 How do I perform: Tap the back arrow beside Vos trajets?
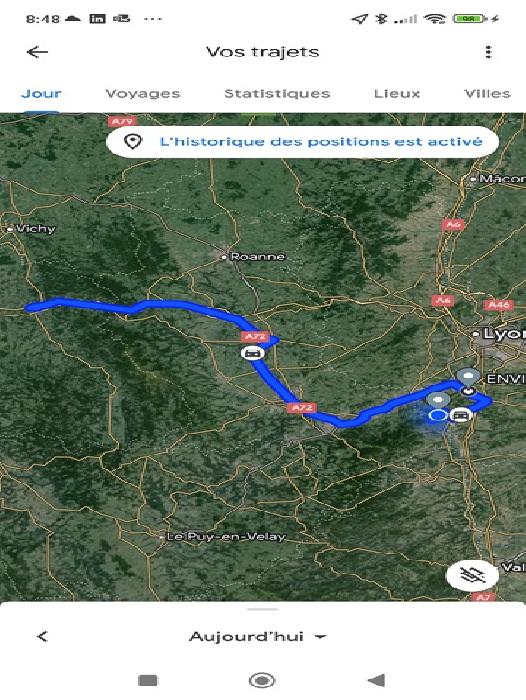pos(37,52)
